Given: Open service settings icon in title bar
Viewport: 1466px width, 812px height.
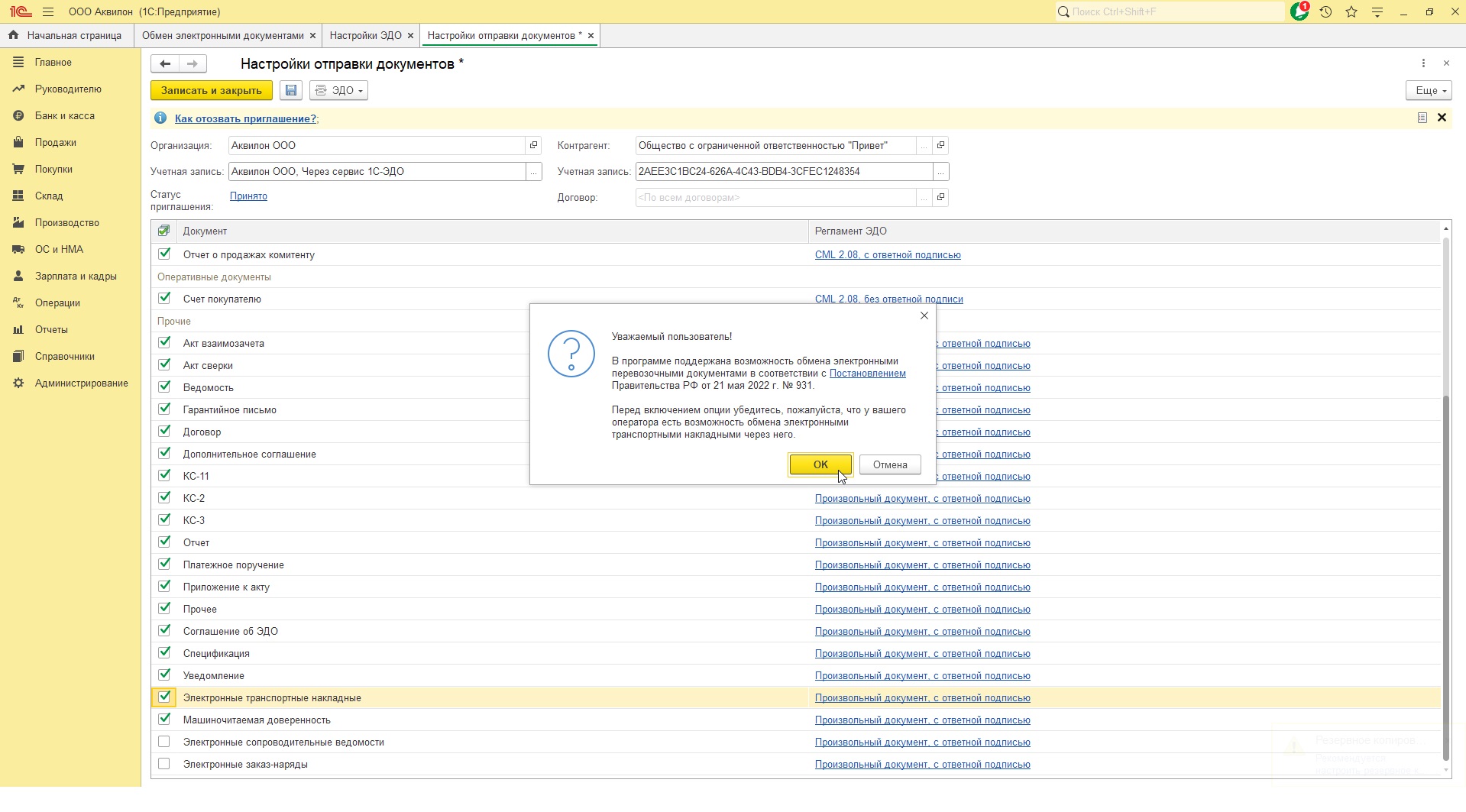Looking at the screenshot, I should (x=1377, y=12).
